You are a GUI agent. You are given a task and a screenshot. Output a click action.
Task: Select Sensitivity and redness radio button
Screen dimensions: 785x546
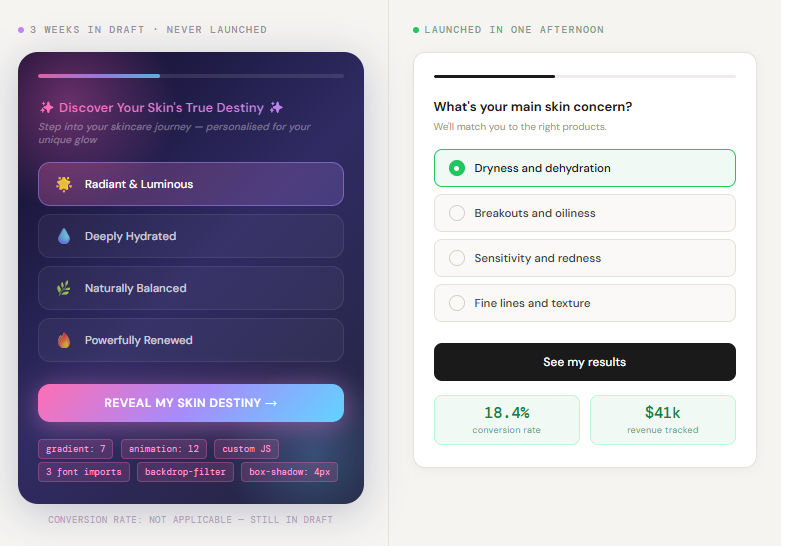[457, 258]
